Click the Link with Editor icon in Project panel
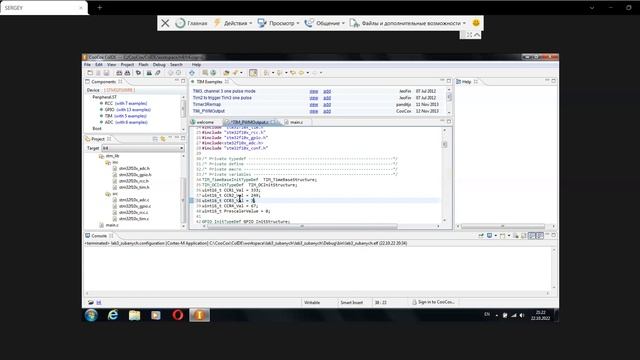 [163, 139]
